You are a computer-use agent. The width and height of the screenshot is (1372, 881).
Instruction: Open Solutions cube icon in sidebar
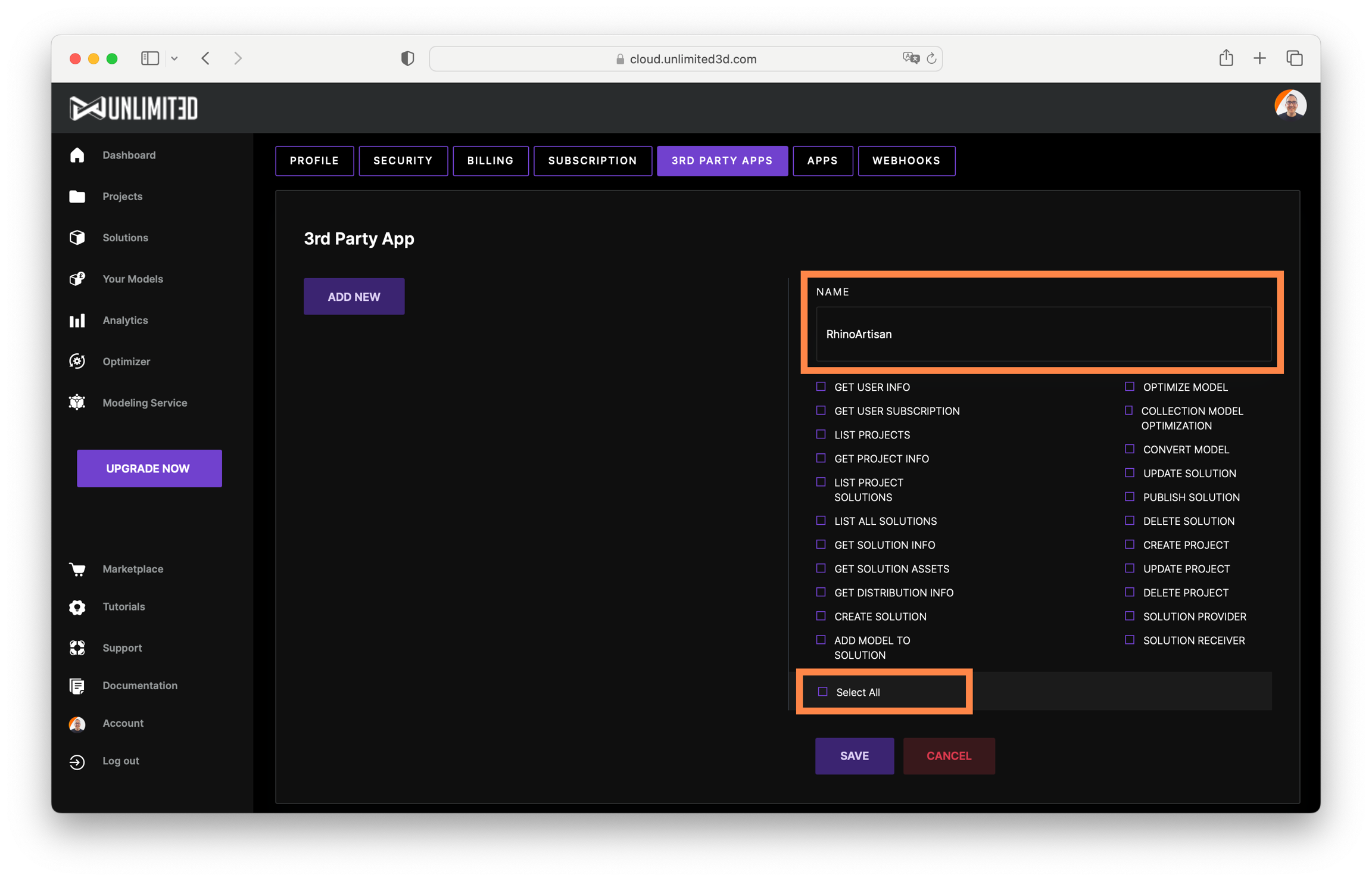(77, 237)
